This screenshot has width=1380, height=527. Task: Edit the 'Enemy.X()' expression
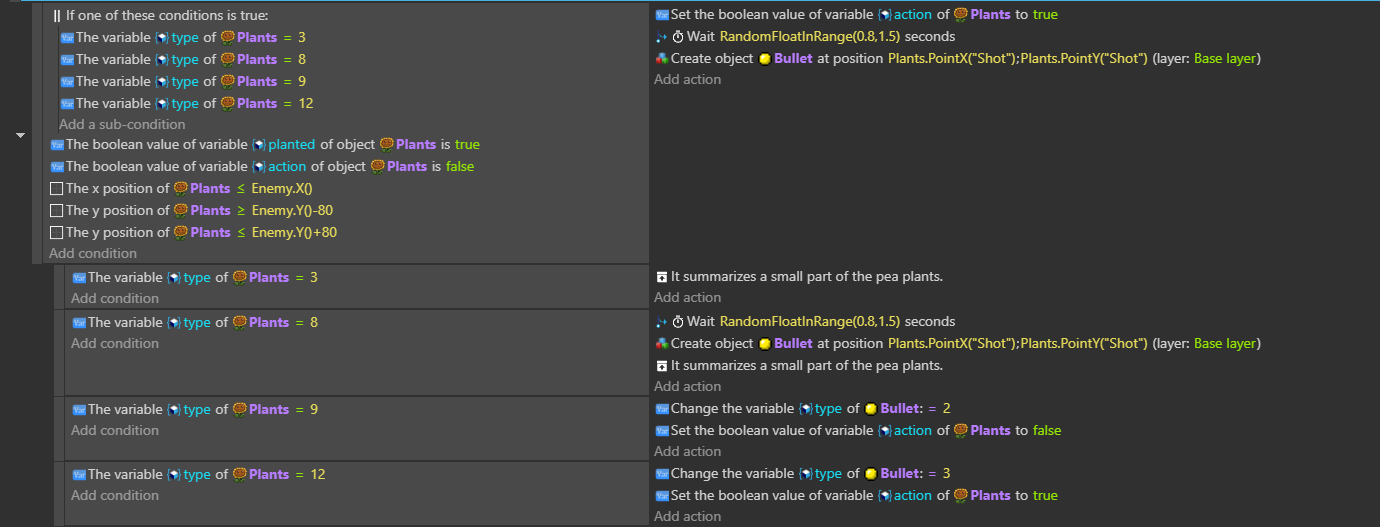coord(283,189)
